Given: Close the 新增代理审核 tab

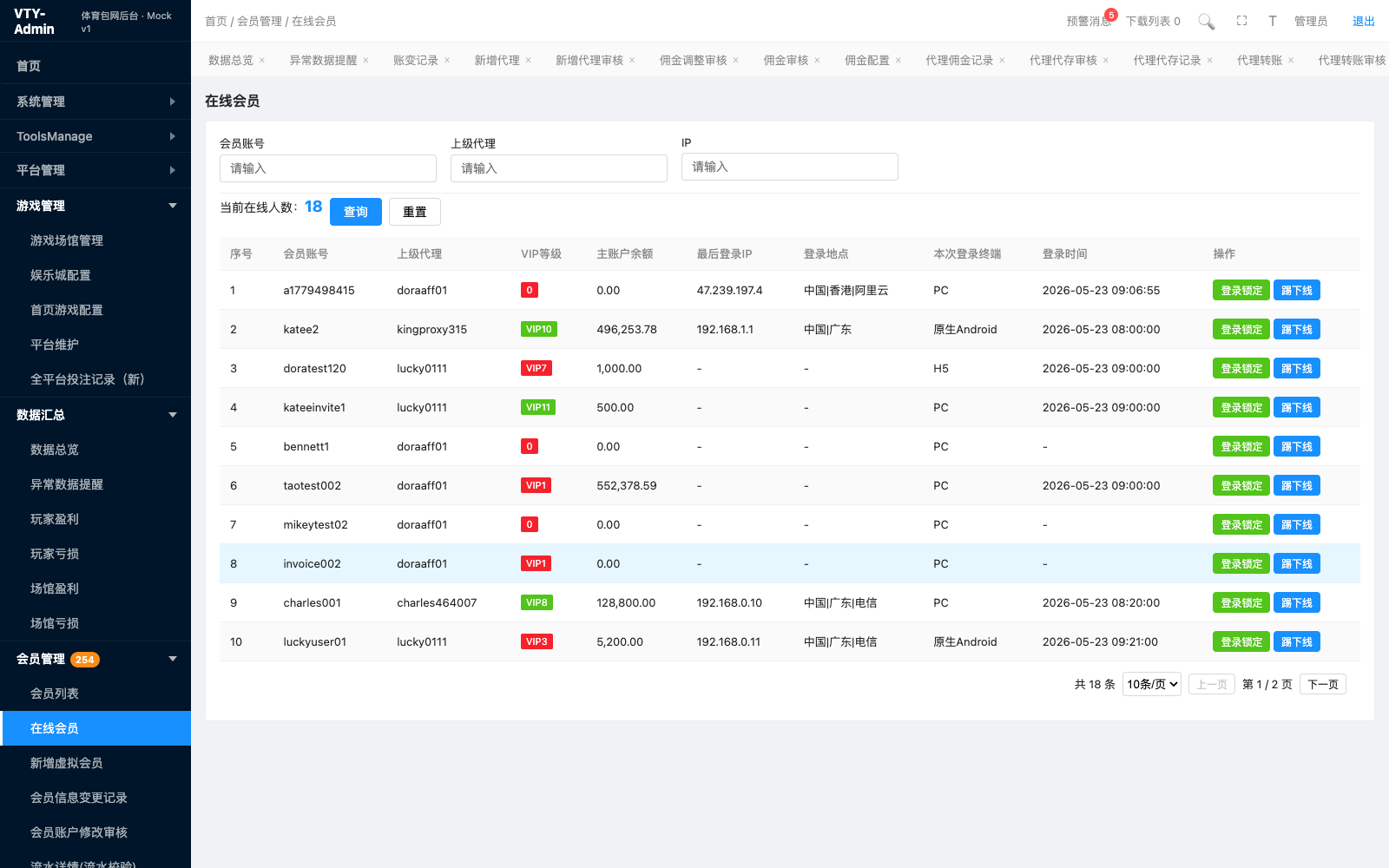Looking at the screenshot, I should [632, 60].
